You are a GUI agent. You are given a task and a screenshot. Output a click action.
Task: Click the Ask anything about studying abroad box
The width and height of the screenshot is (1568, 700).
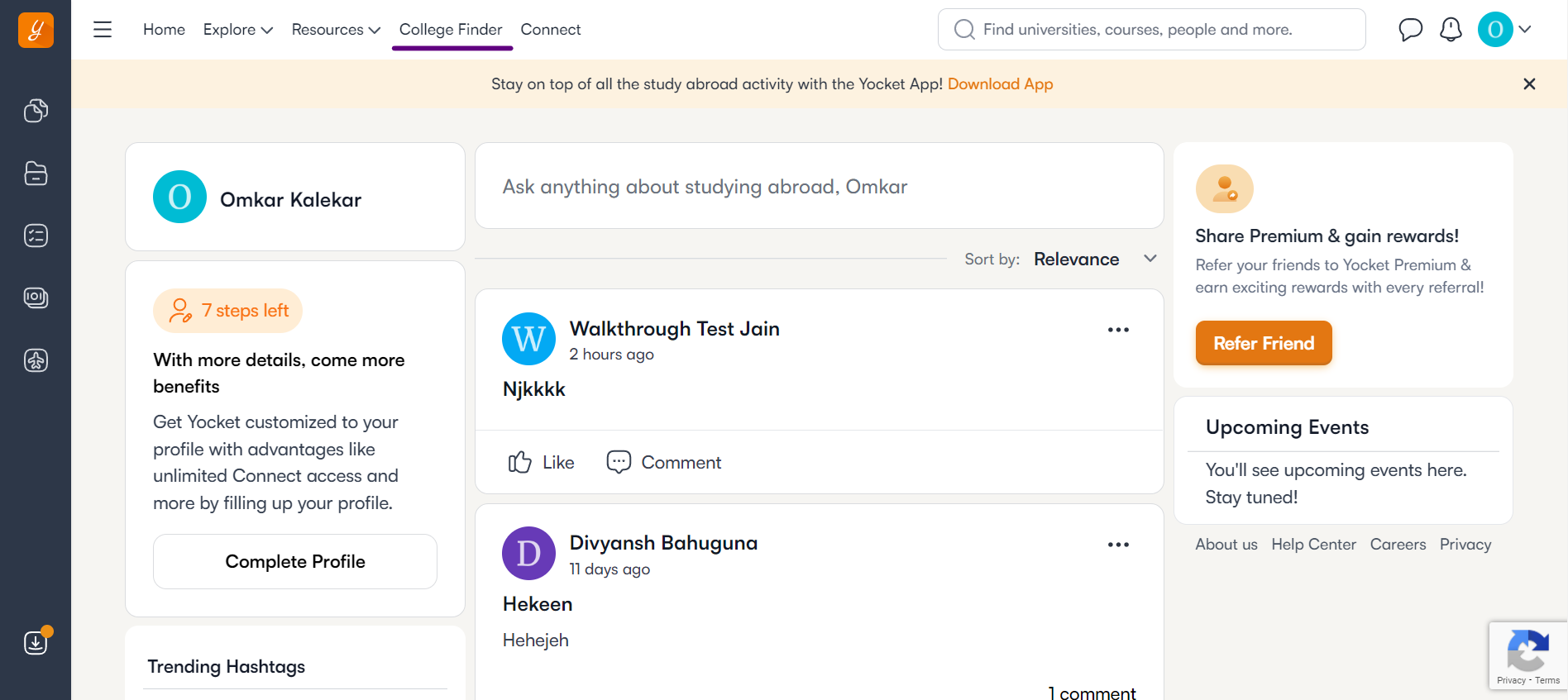(820, 186)
